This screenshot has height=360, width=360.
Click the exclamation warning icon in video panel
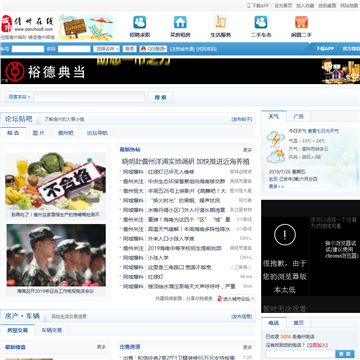[x=285, y=235]
